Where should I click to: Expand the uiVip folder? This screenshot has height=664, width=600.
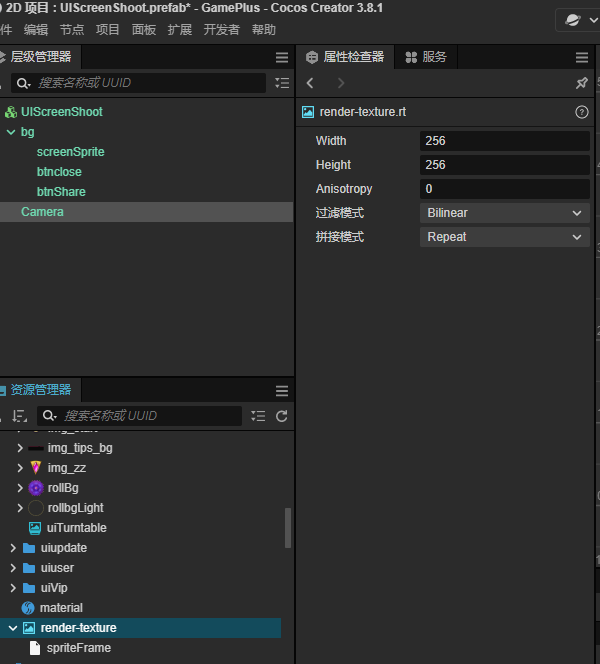13,588
